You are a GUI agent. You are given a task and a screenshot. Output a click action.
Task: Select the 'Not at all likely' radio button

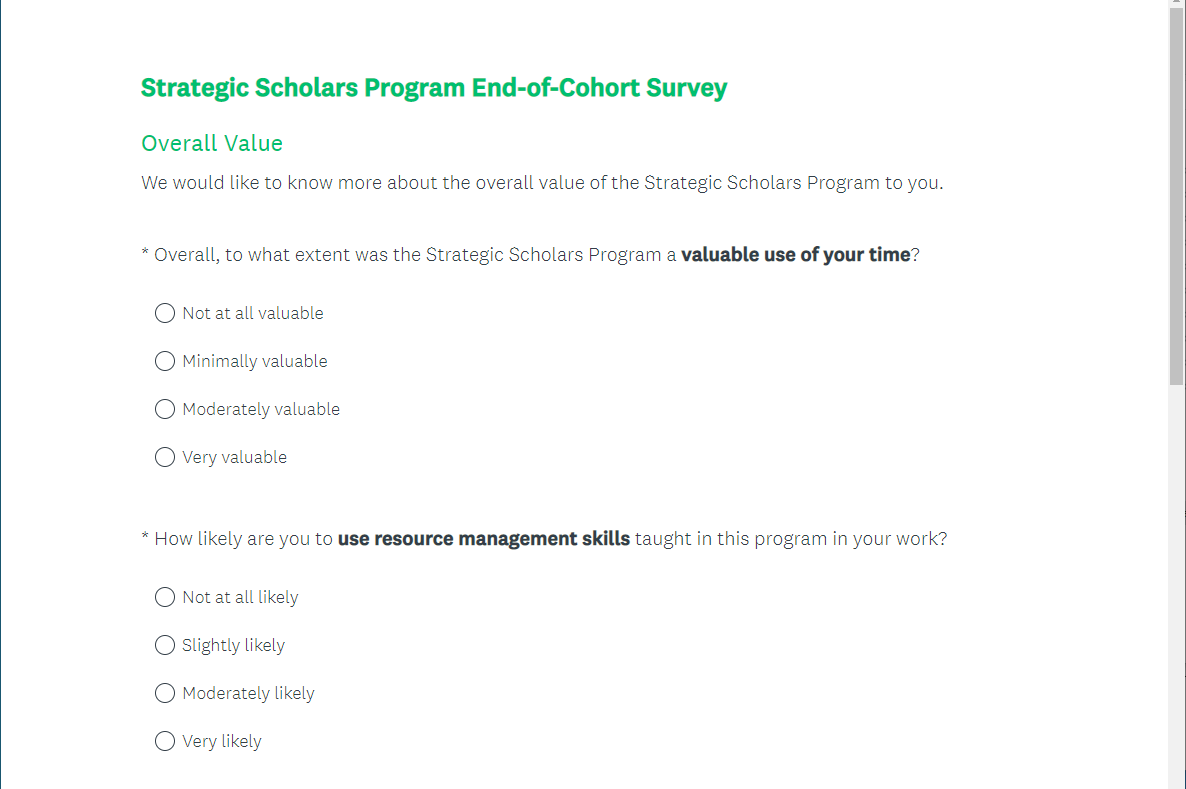(x=165, y=597)
